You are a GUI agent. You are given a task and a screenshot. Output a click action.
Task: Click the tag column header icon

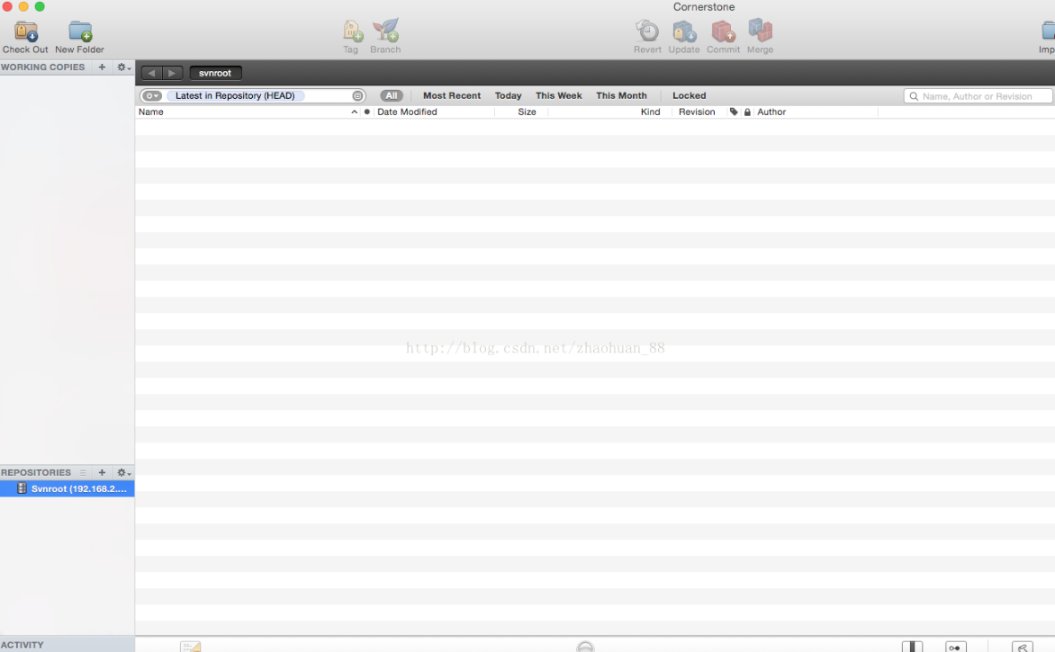tap(733, 112)
